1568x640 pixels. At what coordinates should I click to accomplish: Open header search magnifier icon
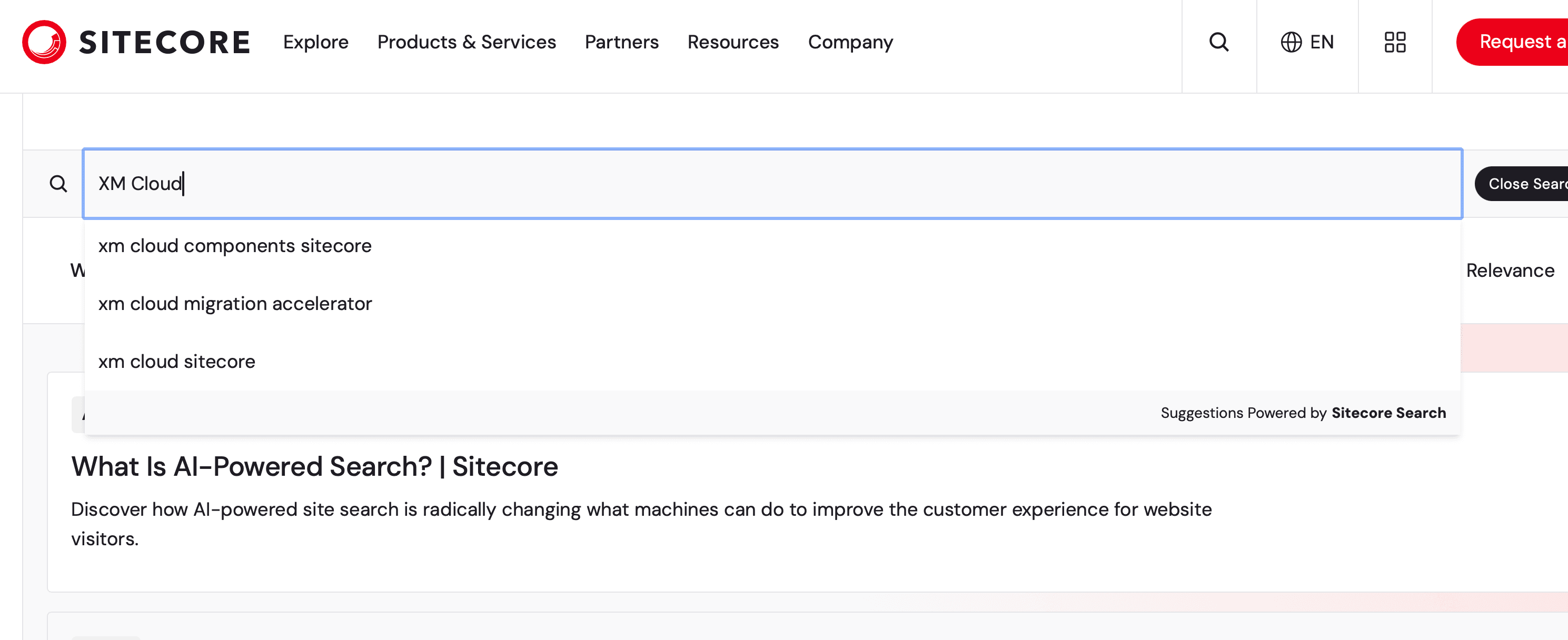(1218, 42)
